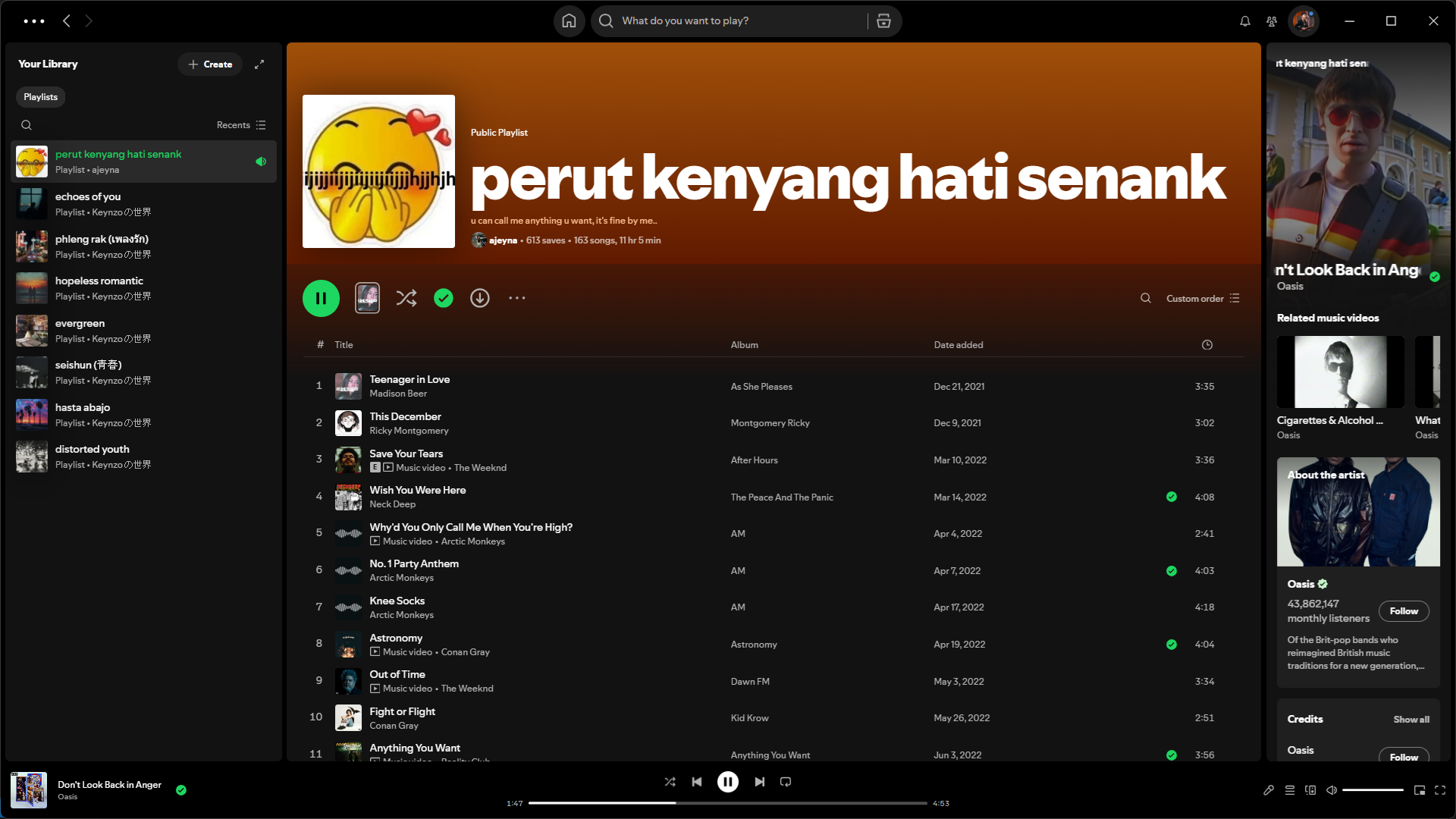Open the After Hours album link
Viewport: 1456px width, 819px height.
[754, 460]
